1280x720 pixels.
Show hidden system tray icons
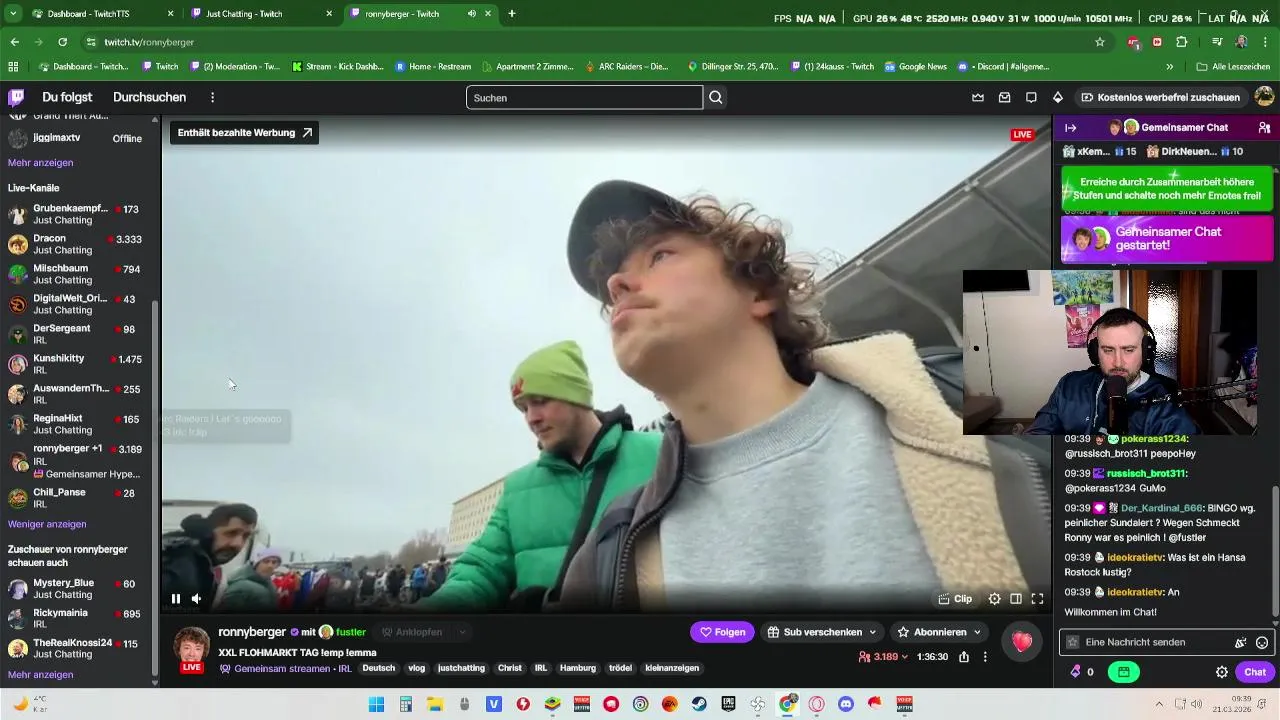1159,704
